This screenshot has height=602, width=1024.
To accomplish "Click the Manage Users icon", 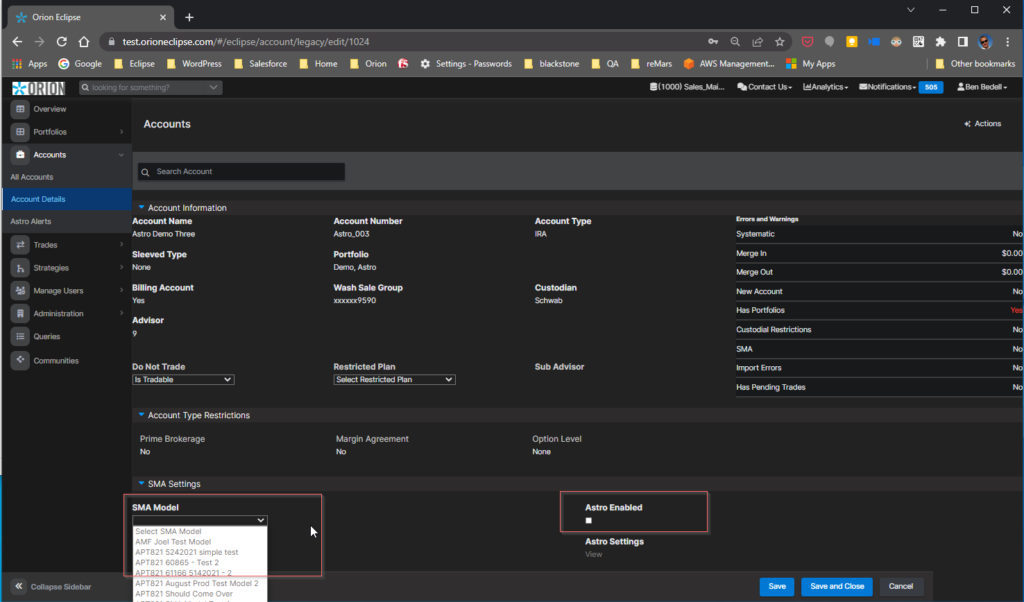I will coord(20,291).
